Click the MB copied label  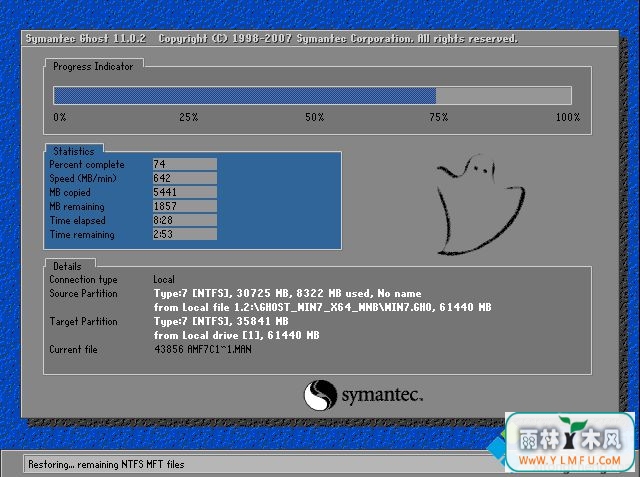(70, 193)
